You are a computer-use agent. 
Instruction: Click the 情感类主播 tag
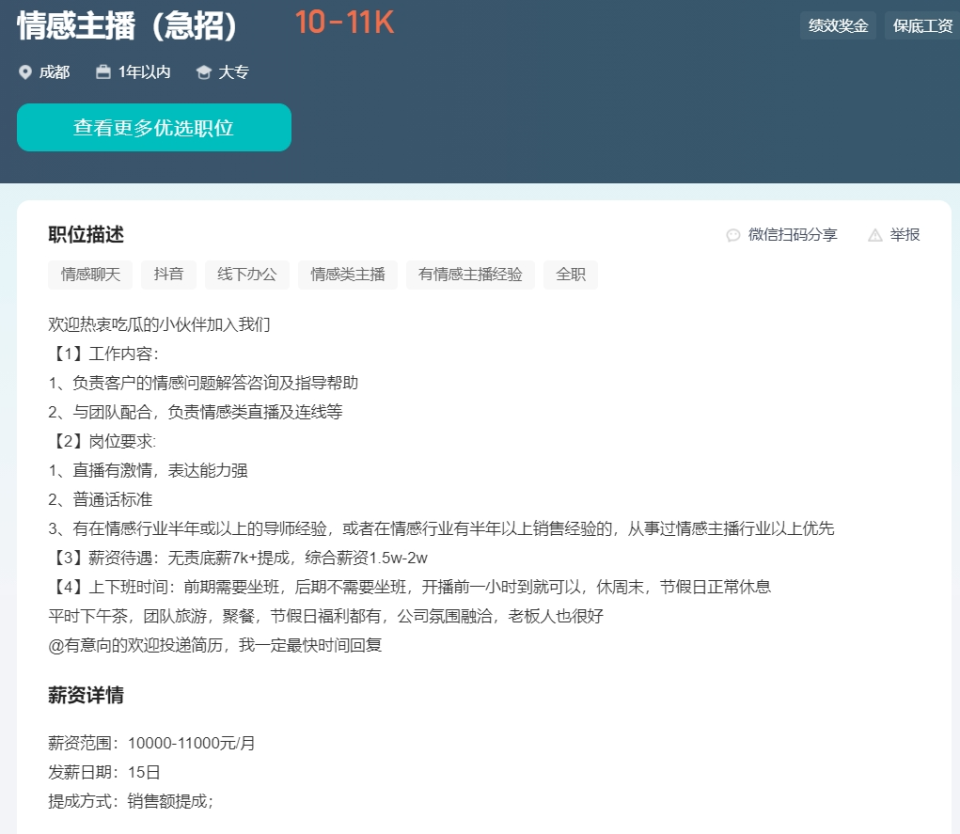point(347,274)
